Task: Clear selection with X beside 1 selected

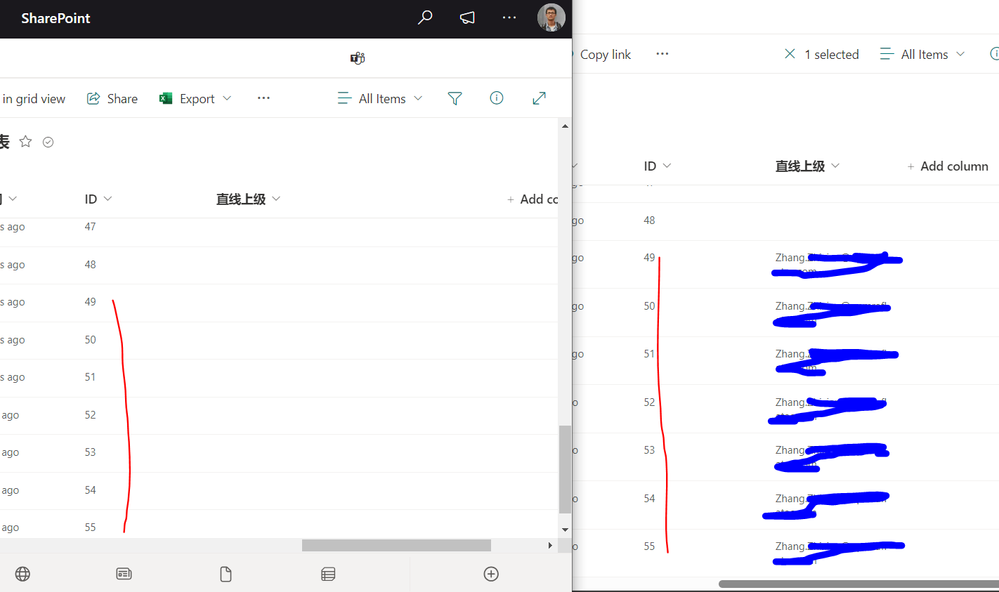Action: pyautogui.click(x=789, y=54)
